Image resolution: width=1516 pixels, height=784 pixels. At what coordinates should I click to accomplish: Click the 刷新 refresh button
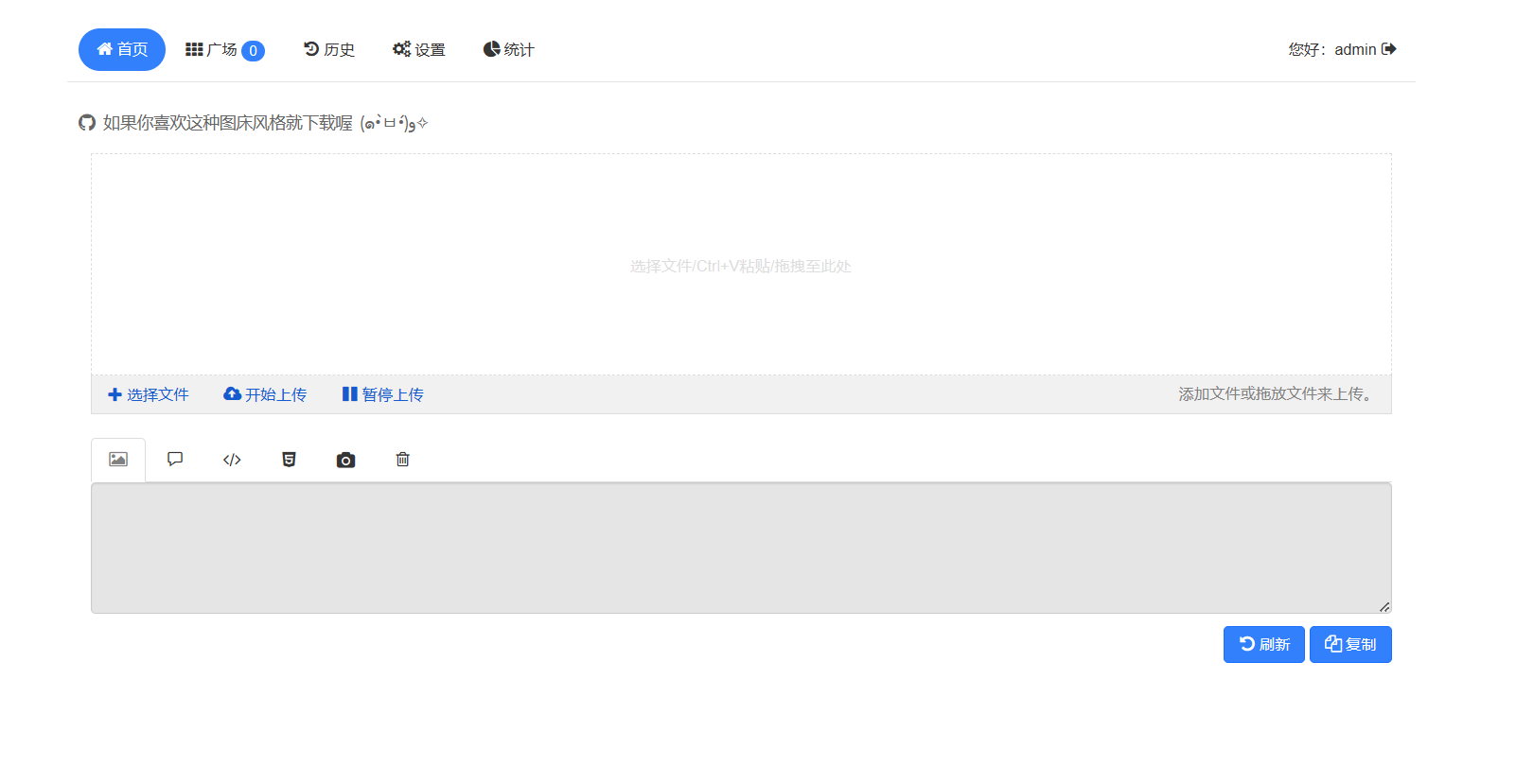tap(1263, 644)
